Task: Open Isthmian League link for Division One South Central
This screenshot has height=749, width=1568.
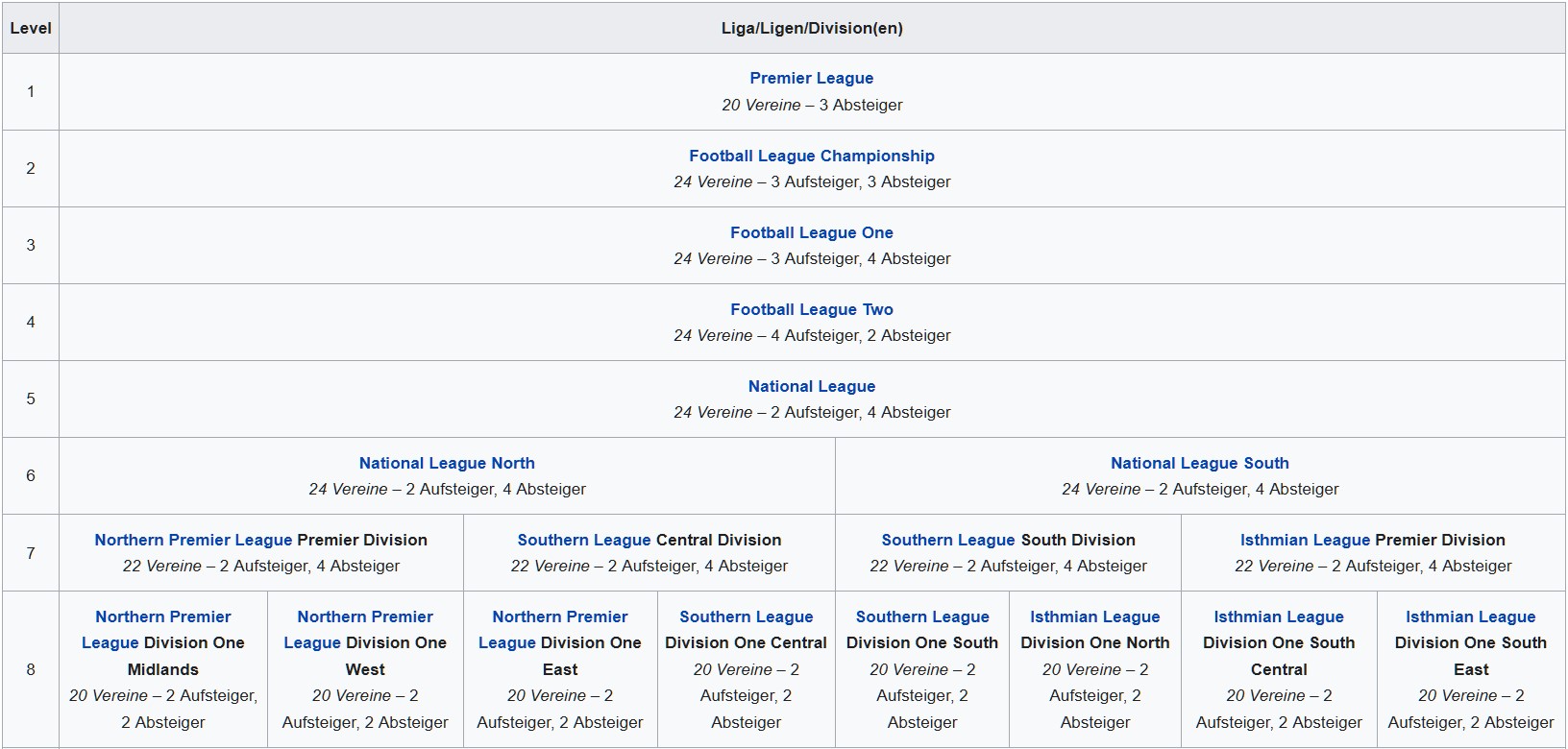Action: (x=1278, y=616)
